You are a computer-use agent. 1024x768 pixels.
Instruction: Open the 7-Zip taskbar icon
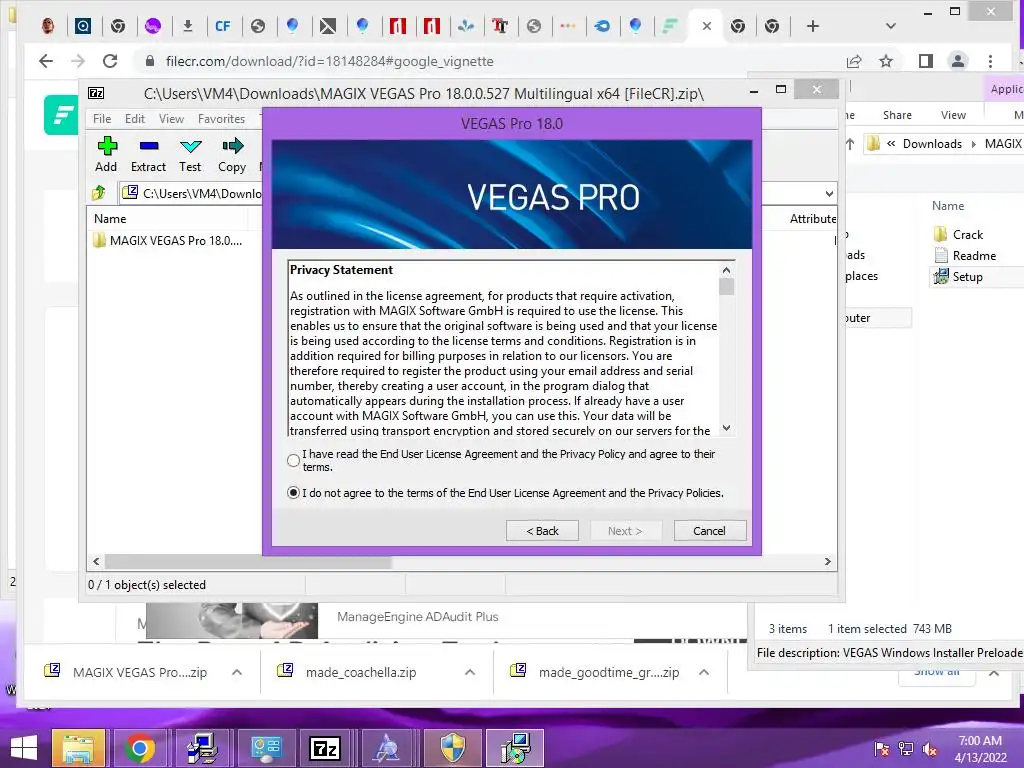[x=325, y=748]
